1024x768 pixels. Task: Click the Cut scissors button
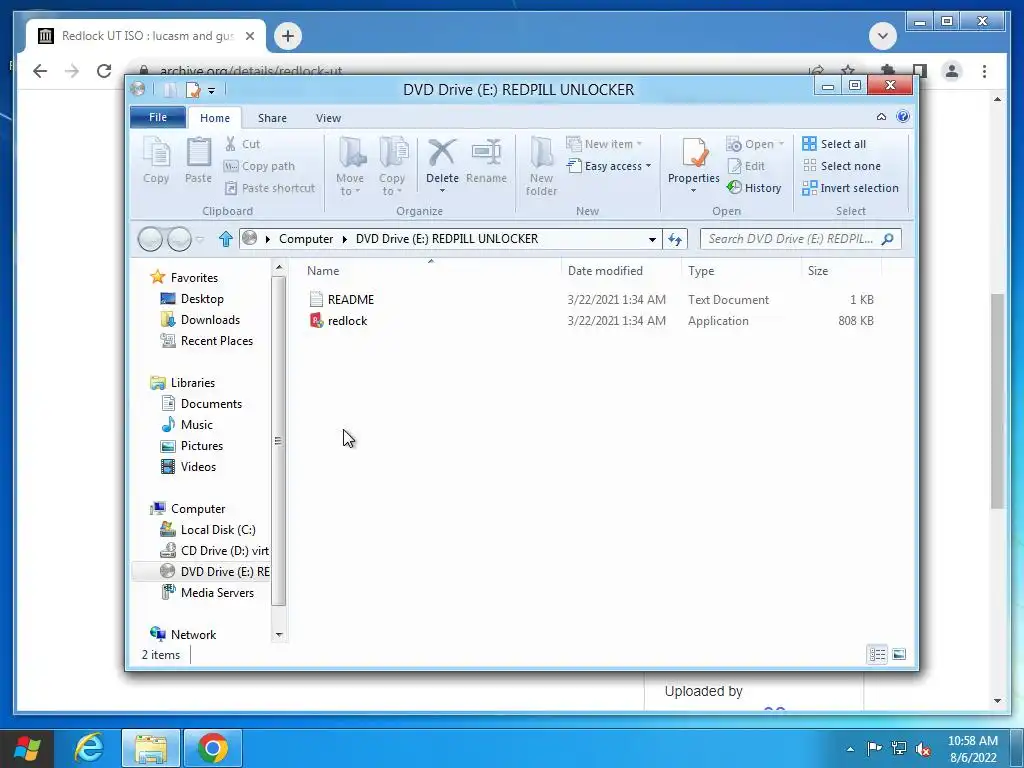coord(242,144)
